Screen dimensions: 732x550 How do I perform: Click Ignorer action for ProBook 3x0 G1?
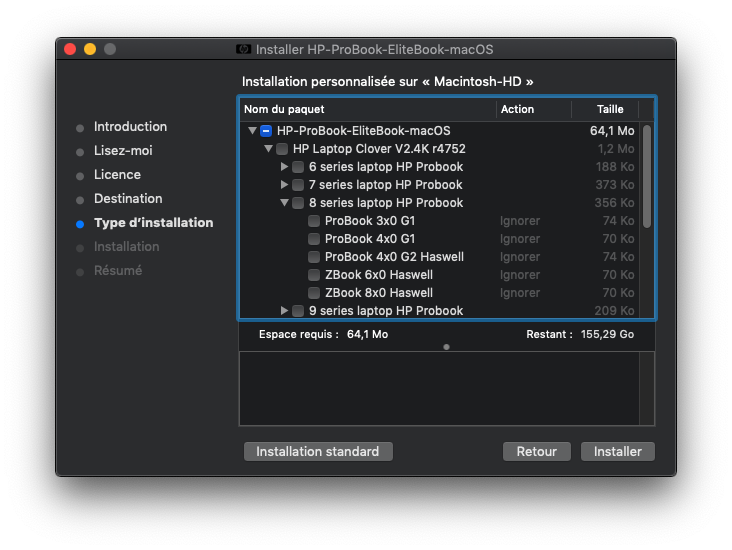[520, 221]
